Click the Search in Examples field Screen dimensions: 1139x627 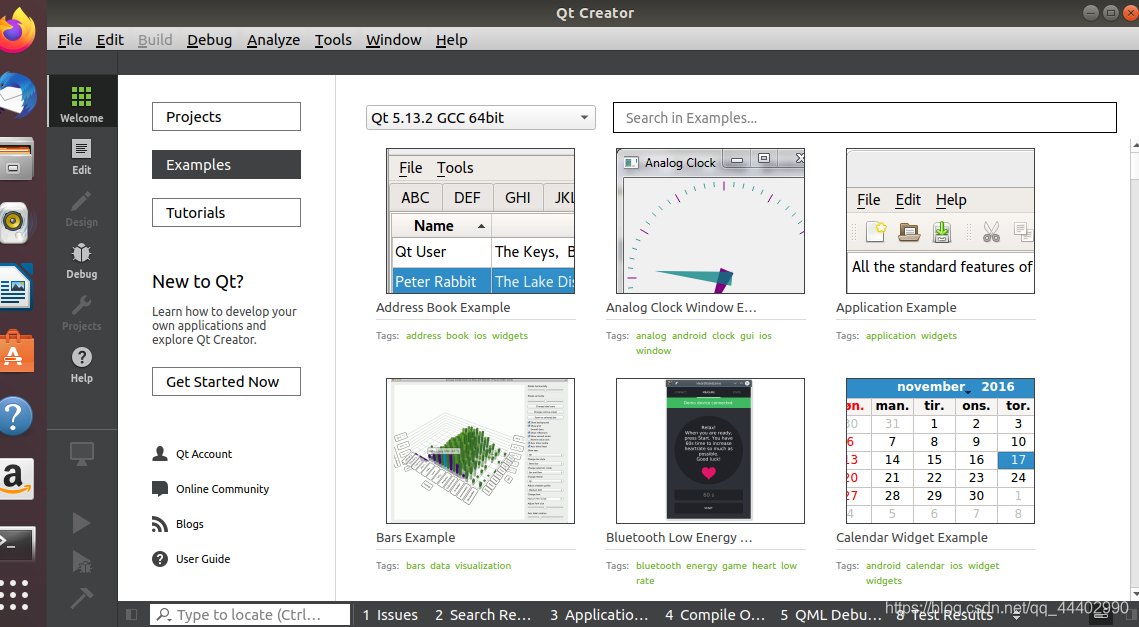pyautogui.click(x=865, y=117)
